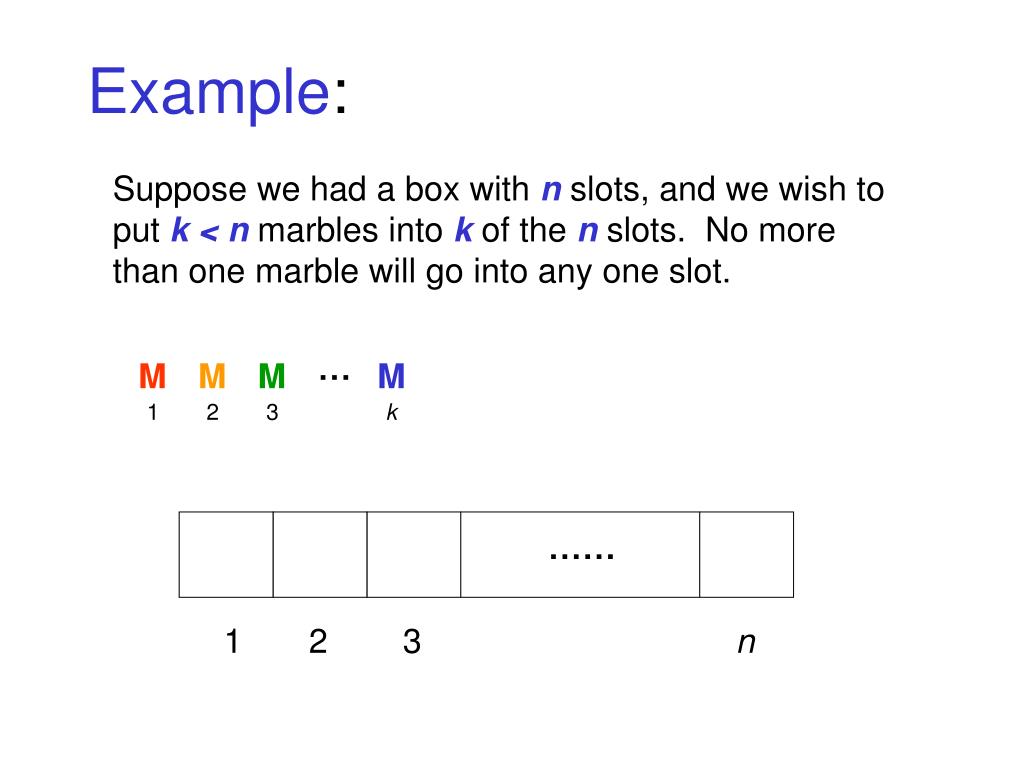
Task: Click the blue 'k < n' expression
Action: point(210,230)
